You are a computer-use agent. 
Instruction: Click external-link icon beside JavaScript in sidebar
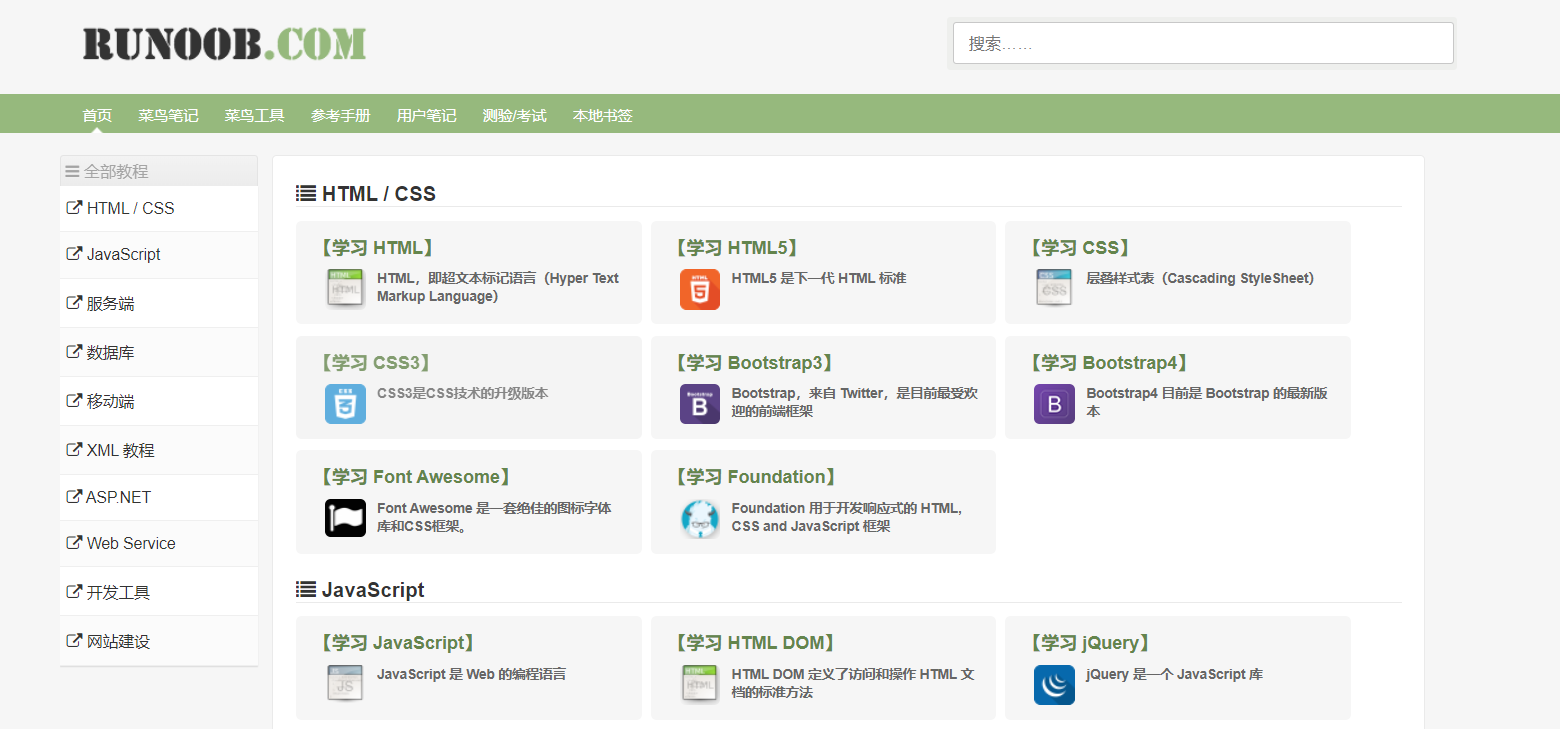coord(73,254)
